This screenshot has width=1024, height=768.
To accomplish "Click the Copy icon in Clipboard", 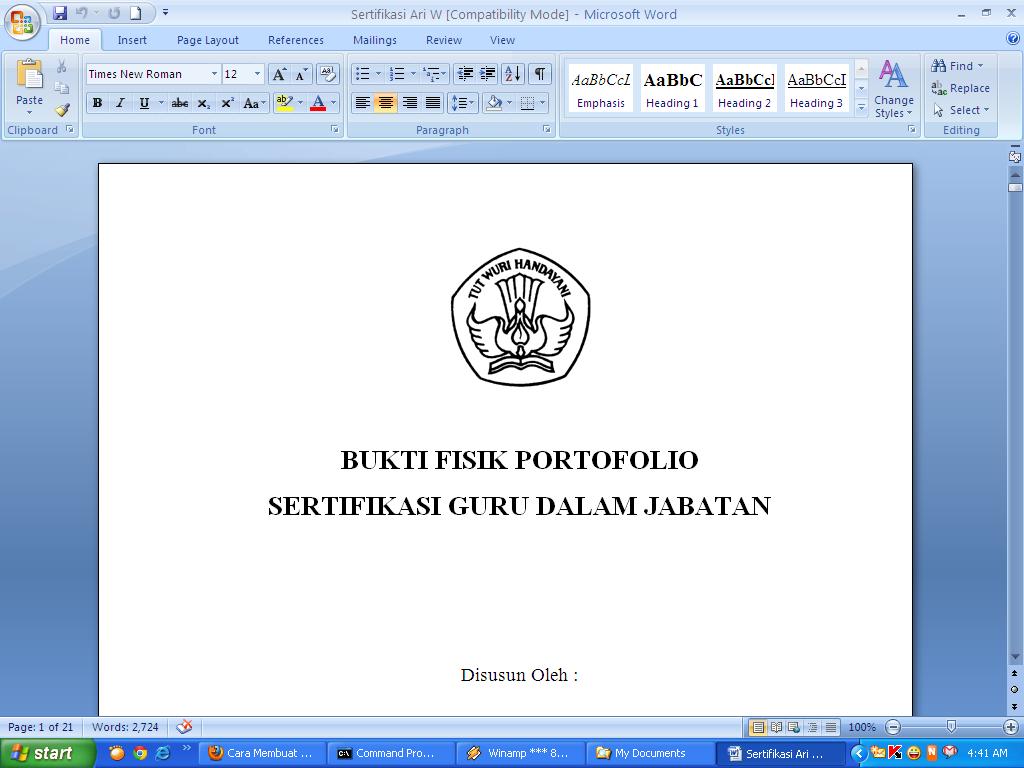I will [x=61, y=88].
